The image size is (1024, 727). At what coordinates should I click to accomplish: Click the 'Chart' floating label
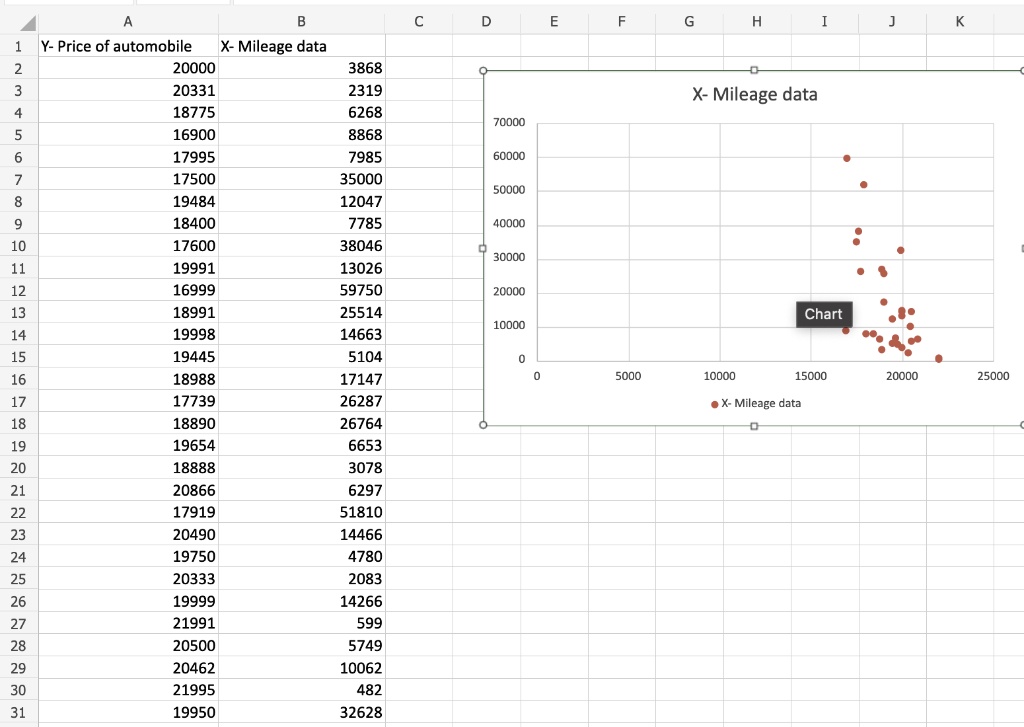[823, 313]
